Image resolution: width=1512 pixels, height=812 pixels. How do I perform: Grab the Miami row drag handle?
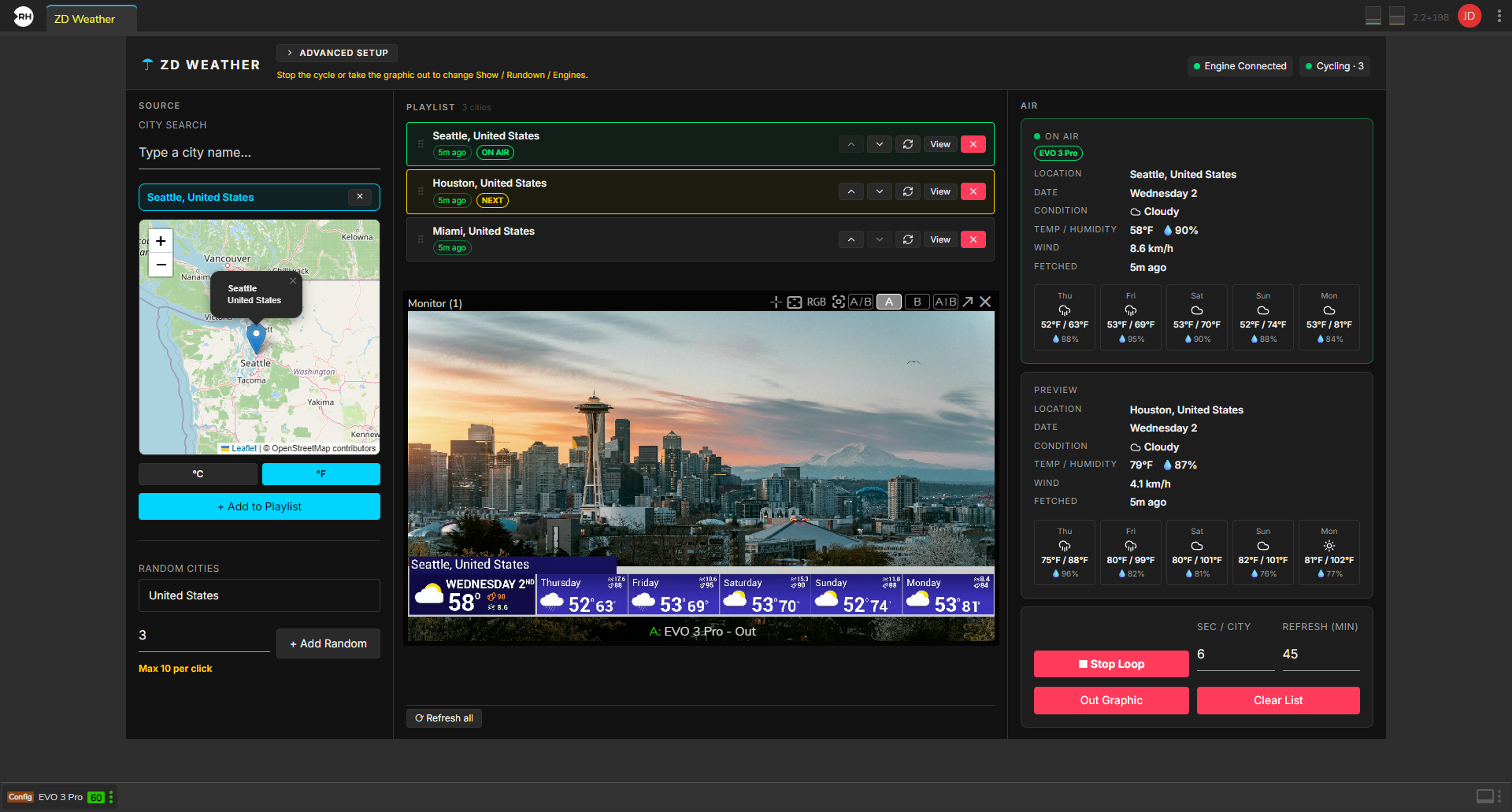coord(421,239)
